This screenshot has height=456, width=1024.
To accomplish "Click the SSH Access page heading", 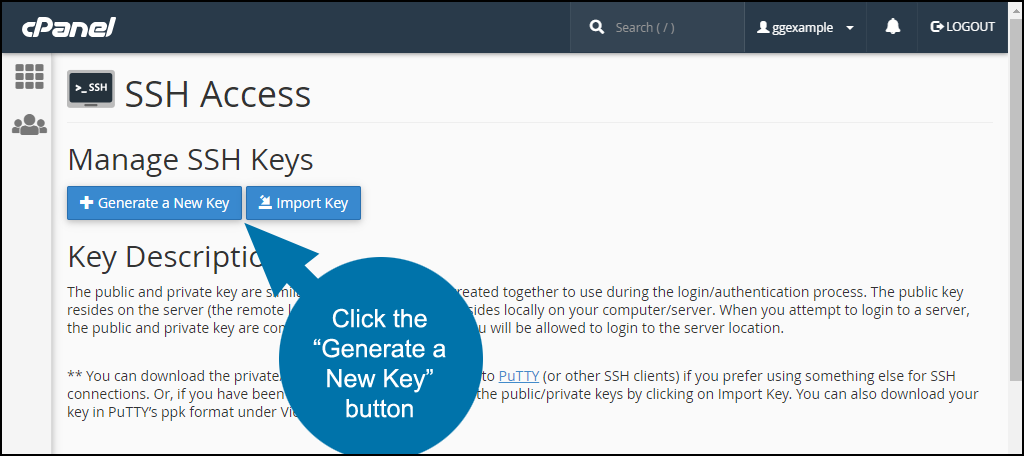I will [x=218, y=93].
